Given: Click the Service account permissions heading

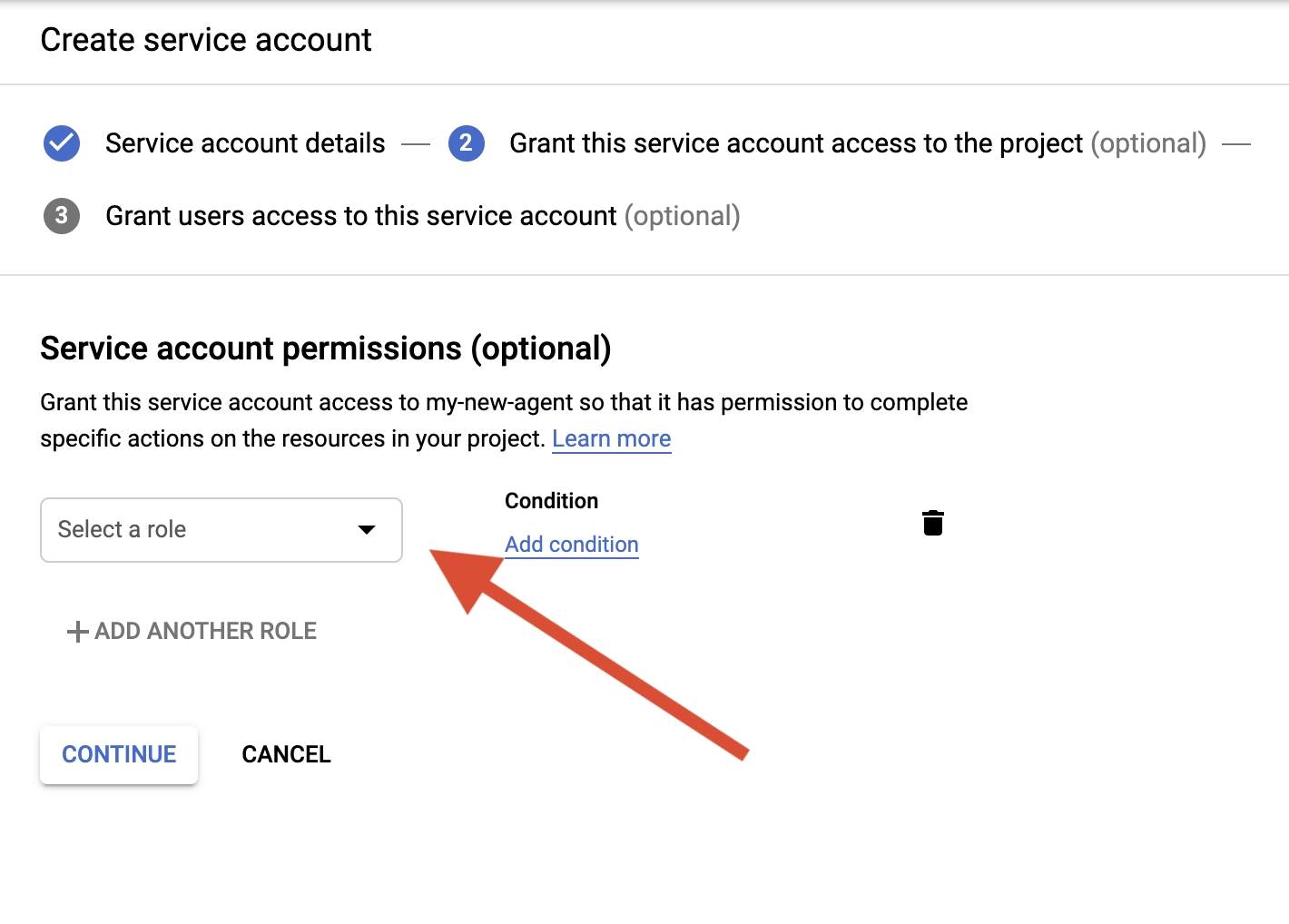Looking at the screenshot, I should [325, 349].
